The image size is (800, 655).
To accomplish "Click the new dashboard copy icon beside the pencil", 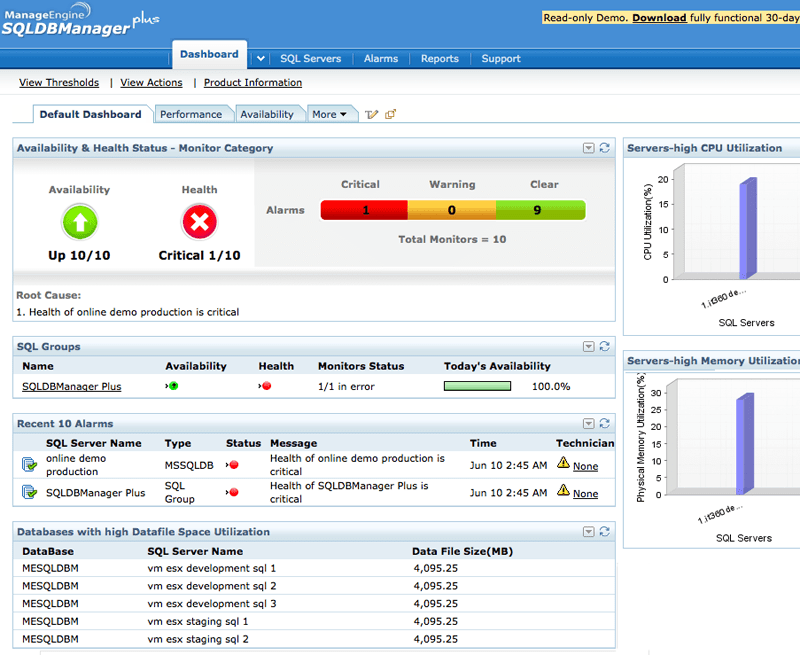I will point(390,114).
